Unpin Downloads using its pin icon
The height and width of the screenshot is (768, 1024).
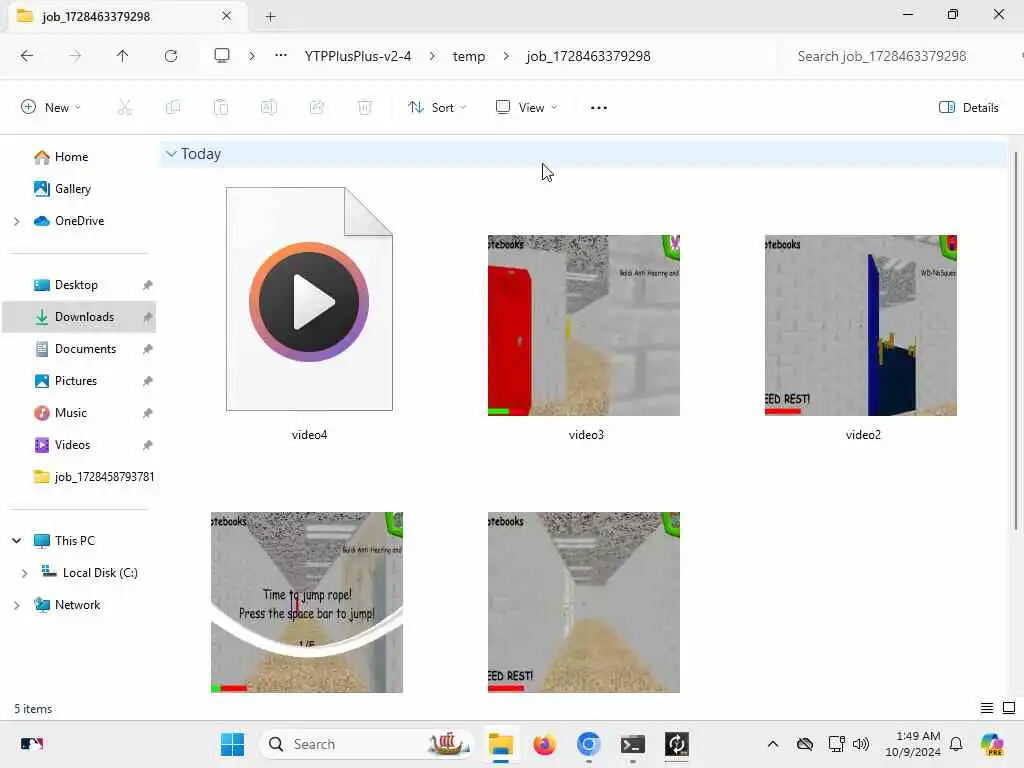[x=148, y=317]
